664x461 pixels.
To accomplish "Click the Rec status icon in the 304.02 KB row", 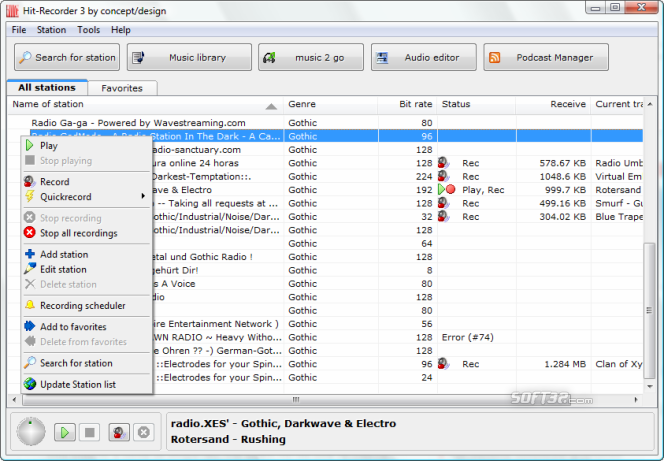I will click(443, 216).
